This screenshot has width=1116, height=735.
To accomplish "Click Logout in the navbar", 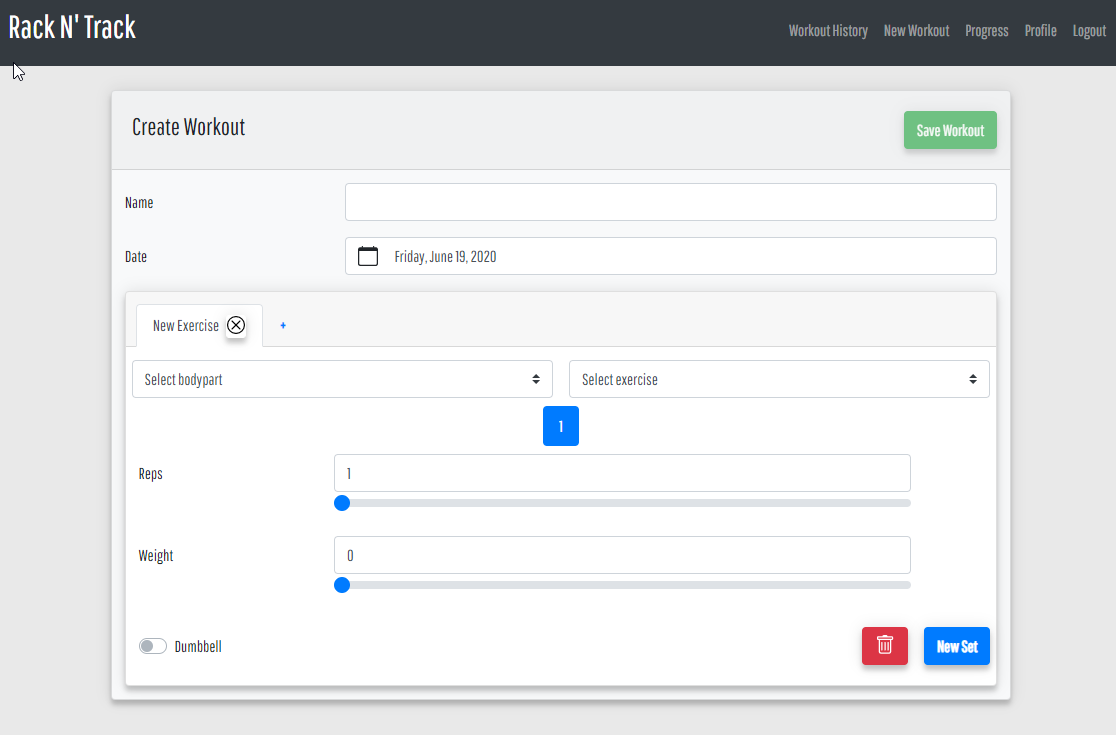I will 1089,31.
